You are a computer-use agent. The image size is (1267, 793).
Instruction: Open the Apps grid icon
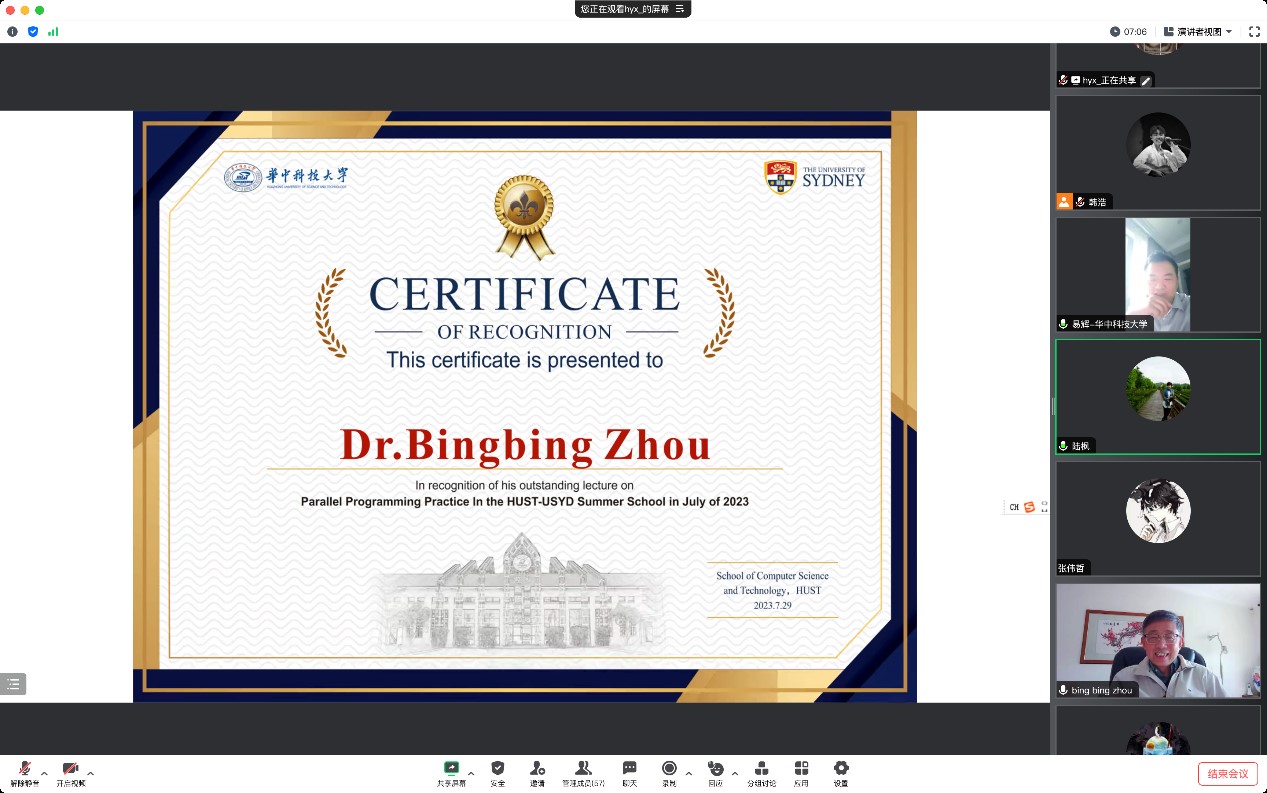(801, 769)
